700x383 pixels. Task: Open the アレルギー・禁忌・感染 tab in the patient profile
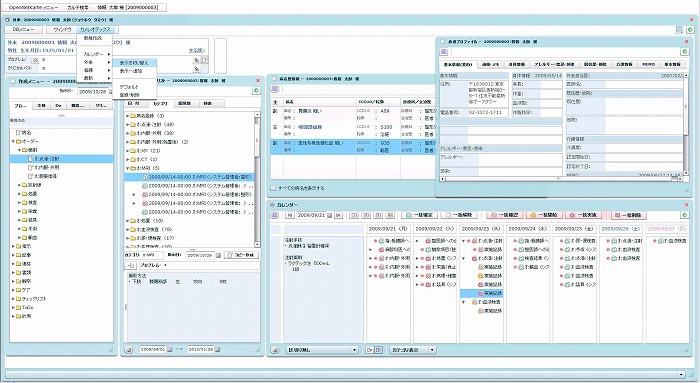pos(555,64)
